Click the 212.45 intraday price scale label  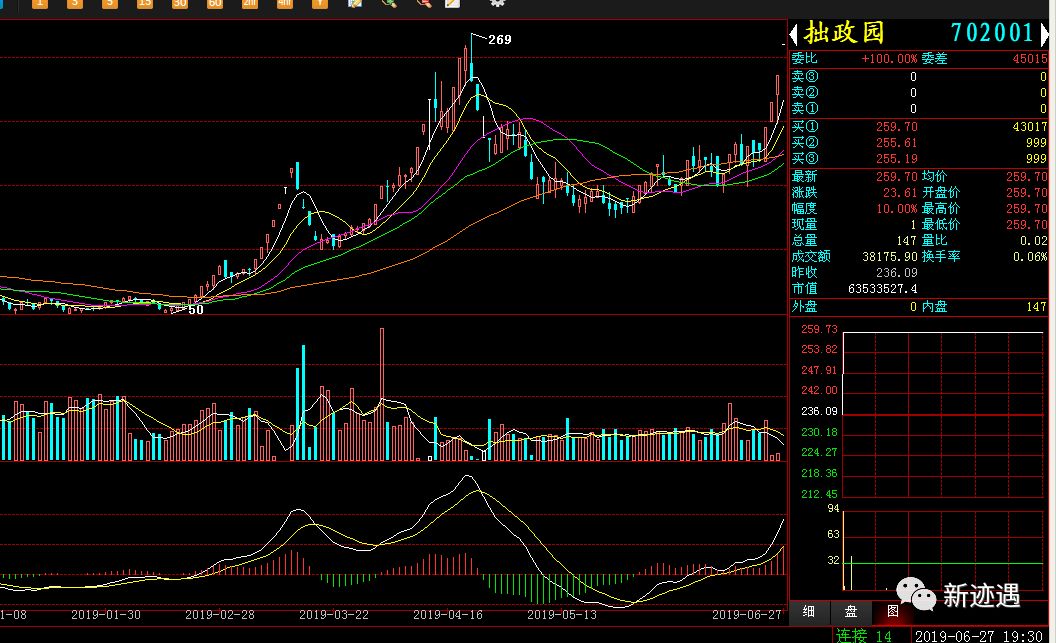point(819,494)
